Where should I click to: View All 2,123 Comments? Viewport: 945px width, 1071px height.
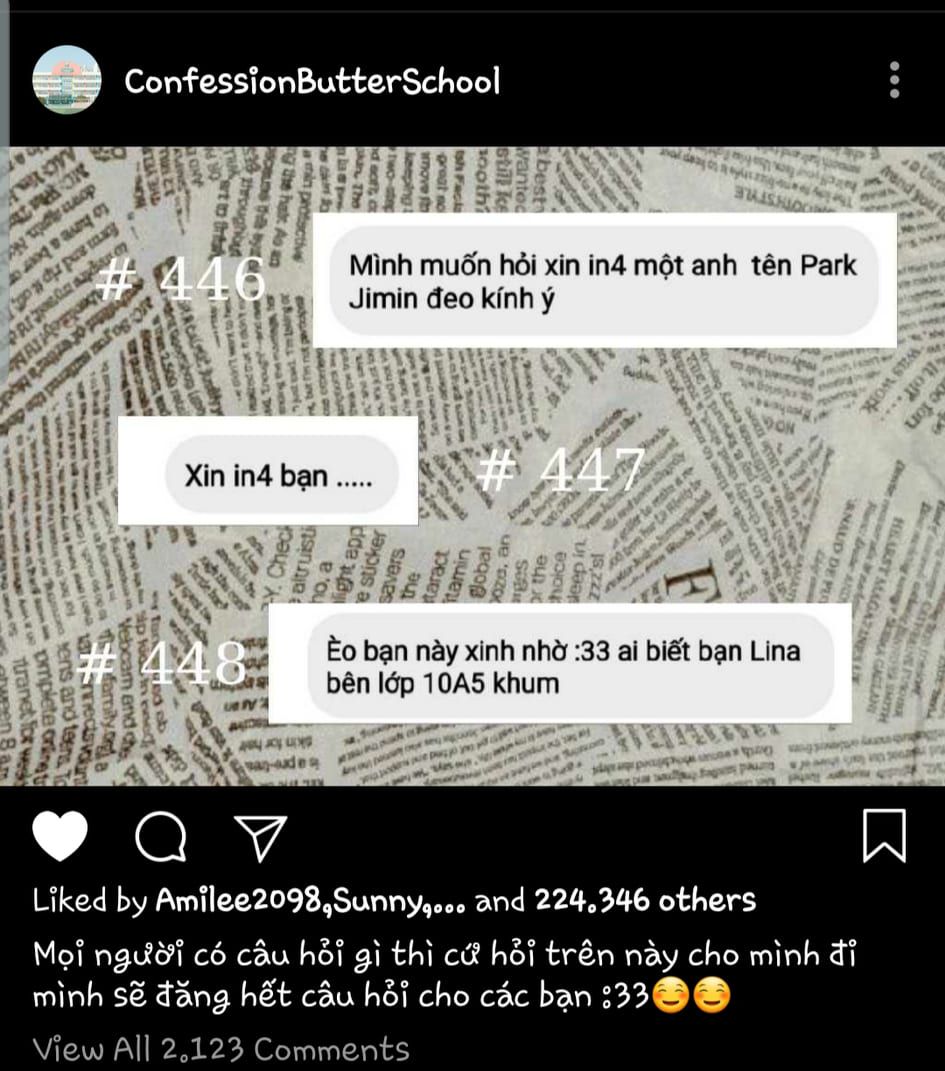point(221,1048)
